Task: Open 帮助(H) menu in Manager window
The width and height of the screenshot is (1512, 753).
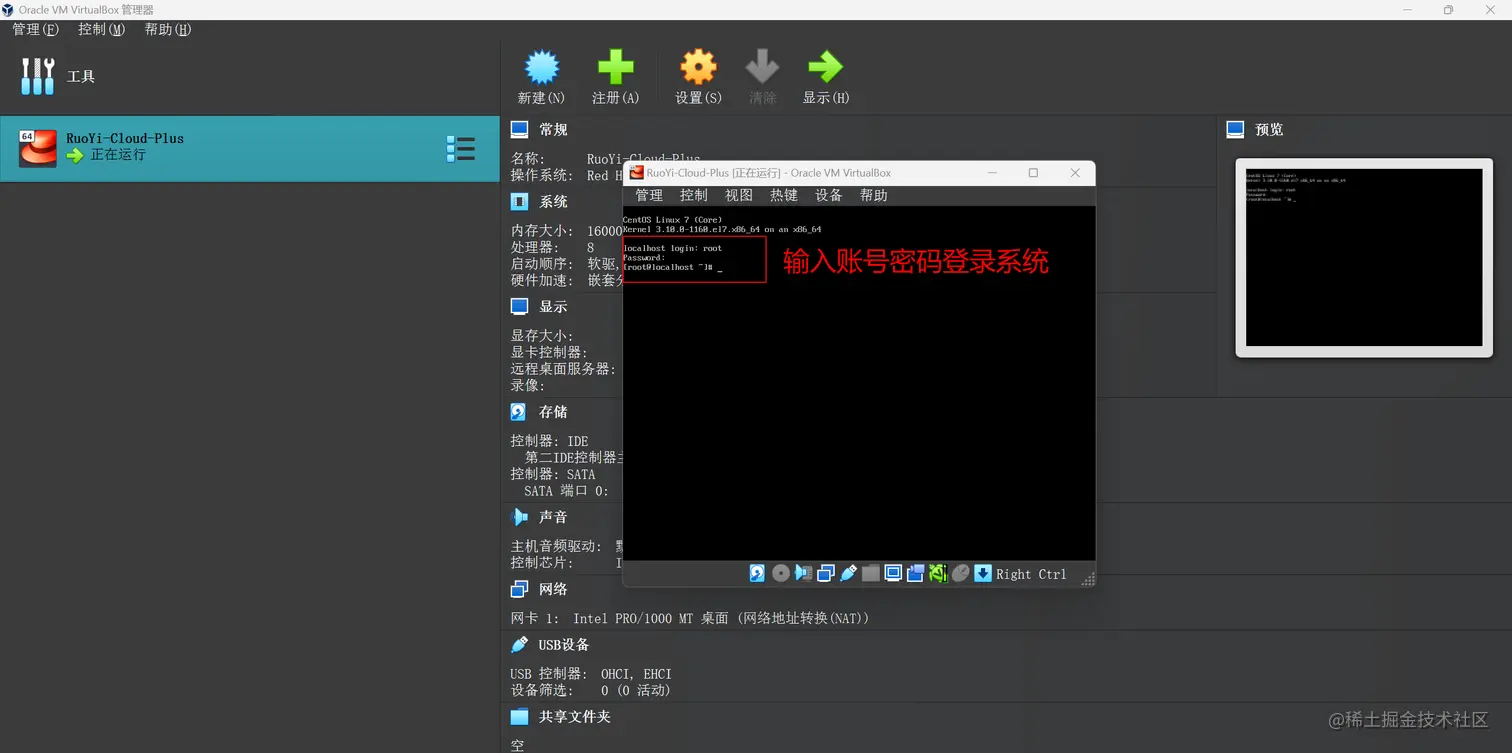Action: [167, 29]
